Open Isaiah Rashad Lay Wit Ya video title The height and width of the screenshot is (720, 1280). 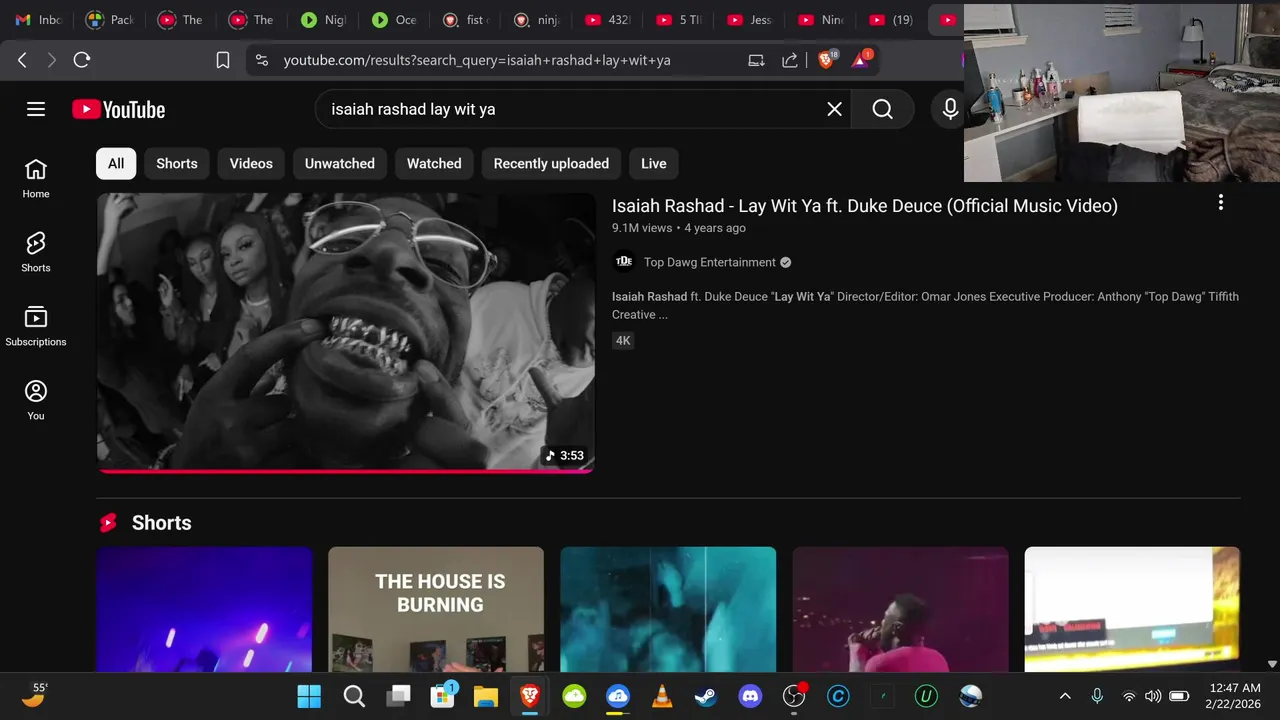(x=865, y=206)
